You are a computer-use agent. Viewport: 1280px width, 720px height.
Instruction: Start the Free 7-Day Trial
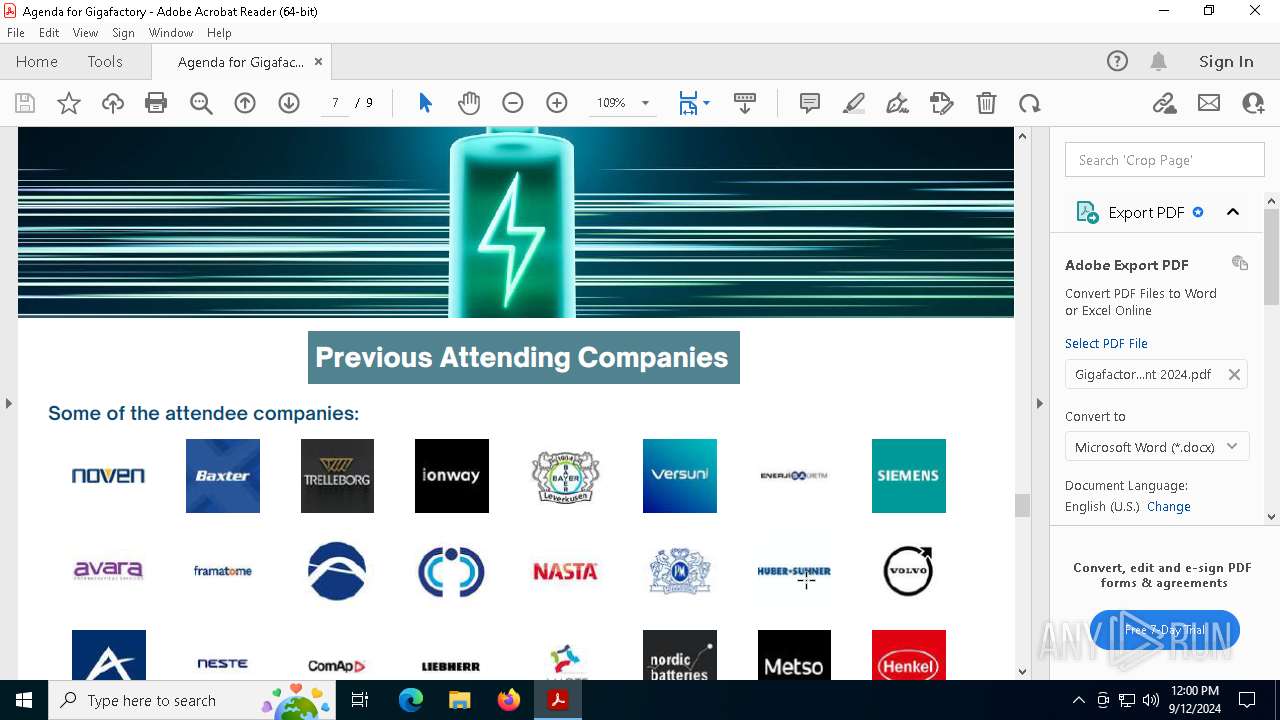(1165, 630)
